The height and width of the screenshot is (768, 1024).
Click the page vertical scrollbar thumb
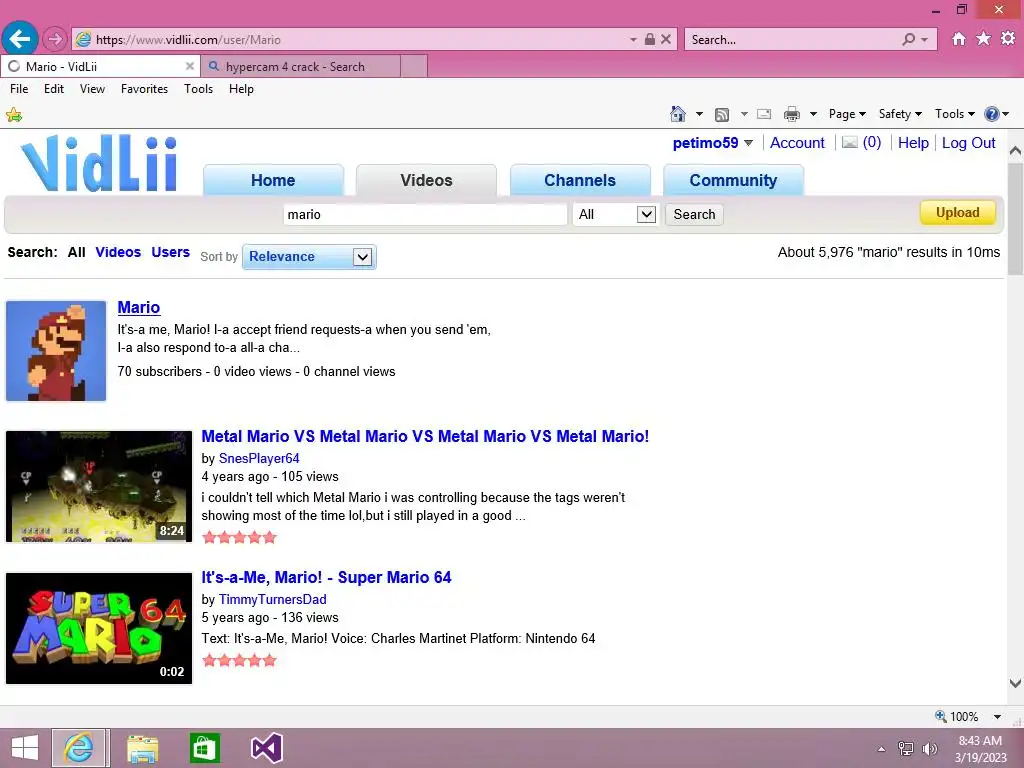click(x=1016, y=218)
